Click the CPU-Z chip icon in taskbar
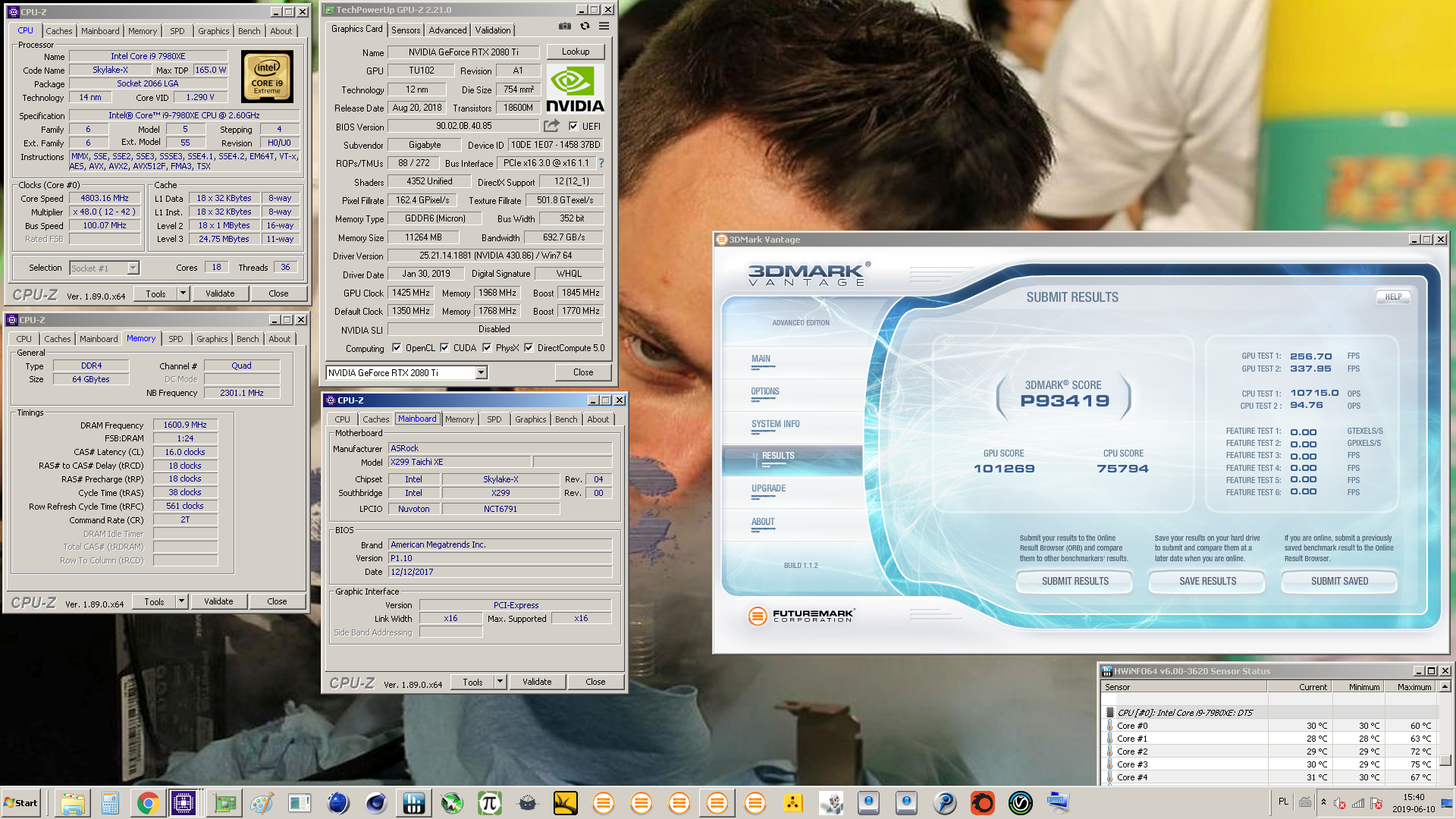Viewport: 1456px width, 819px height. (184, 803)
